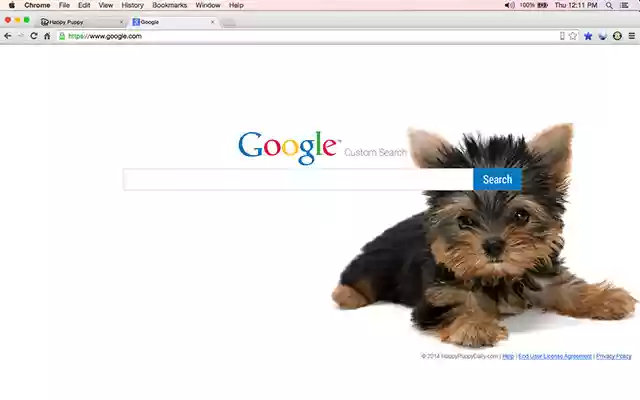Screen dimensions: 640x400
Task: Open the Apple menu
Action: (11, 5)
